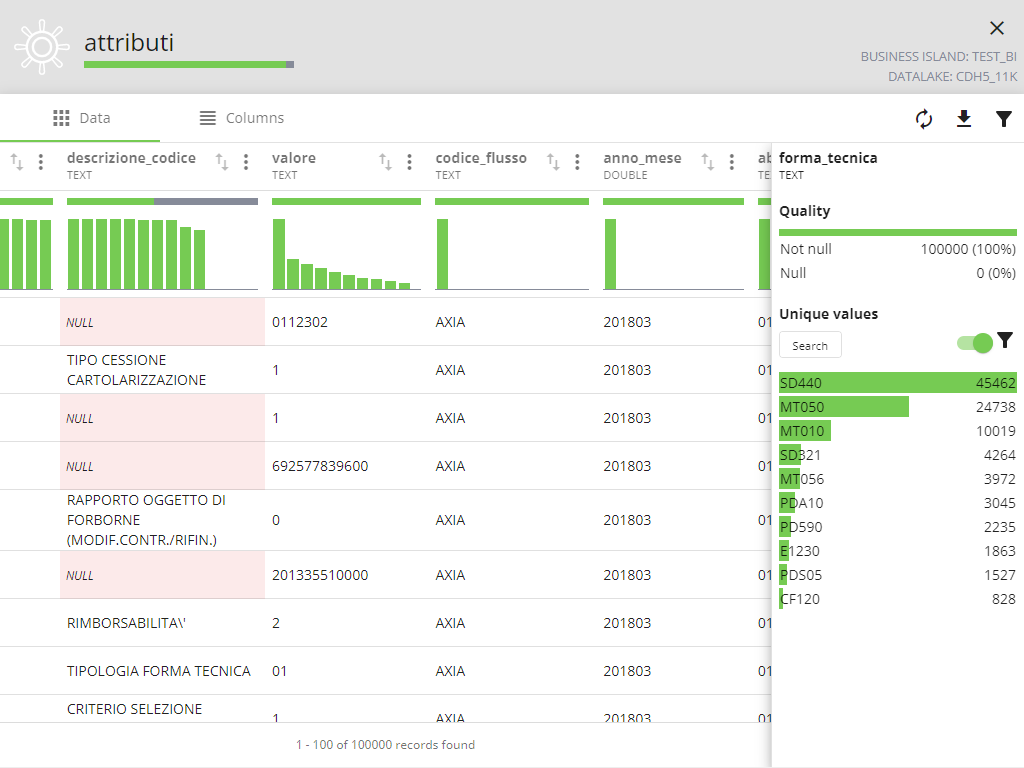This screenshot has height=768, width=1024.
Task: Click the unique values Search field
Action: 810,345
